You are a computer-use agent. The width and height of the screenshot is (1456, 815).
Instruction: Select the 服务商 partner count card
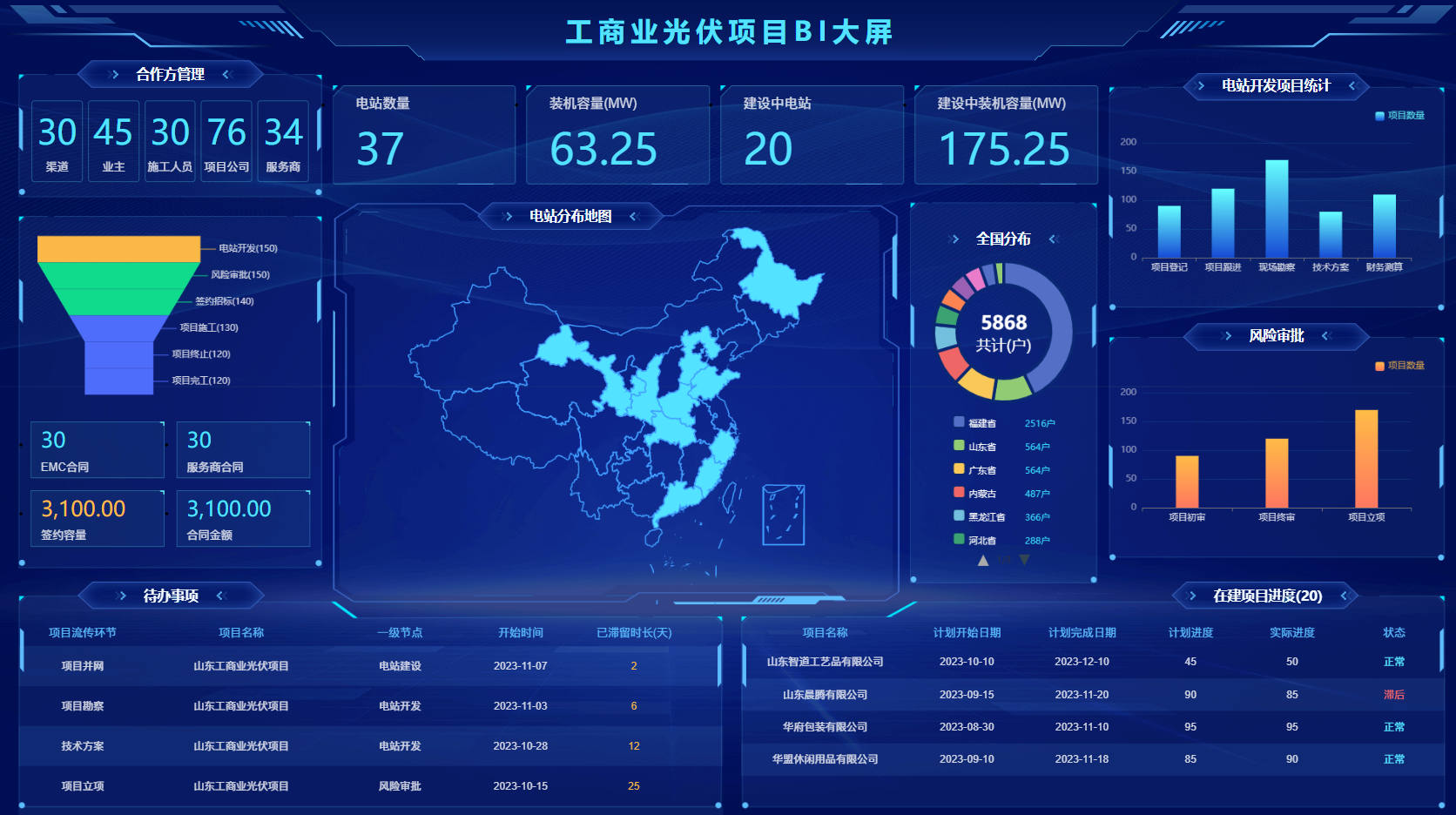click(x=283, y=141)
